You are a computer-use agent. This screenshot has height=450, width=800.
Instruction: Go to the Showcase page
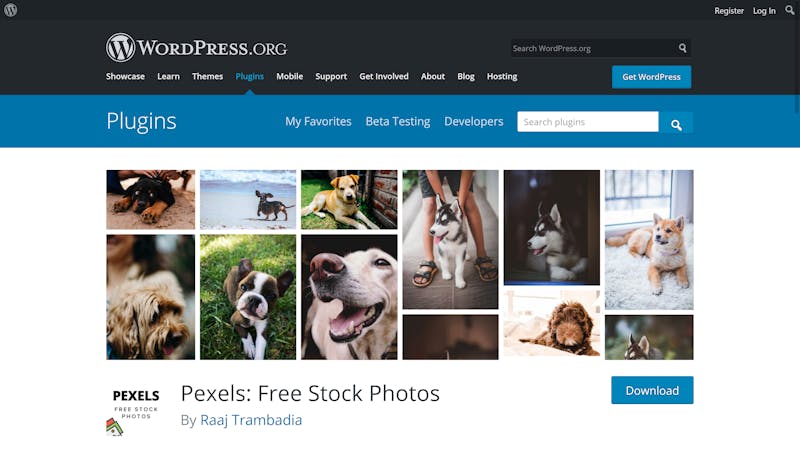click(x=125, y=77)
